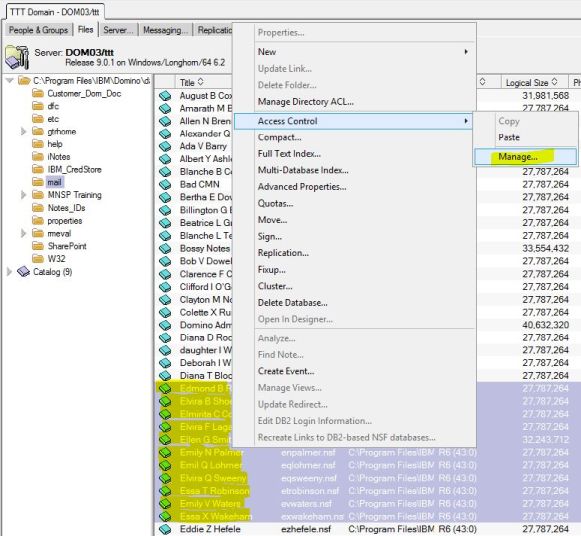Viewport: 581px width, 536px height.
Task: Click the database icon for Emily N Palmer
Action: [x=165, y=453]
